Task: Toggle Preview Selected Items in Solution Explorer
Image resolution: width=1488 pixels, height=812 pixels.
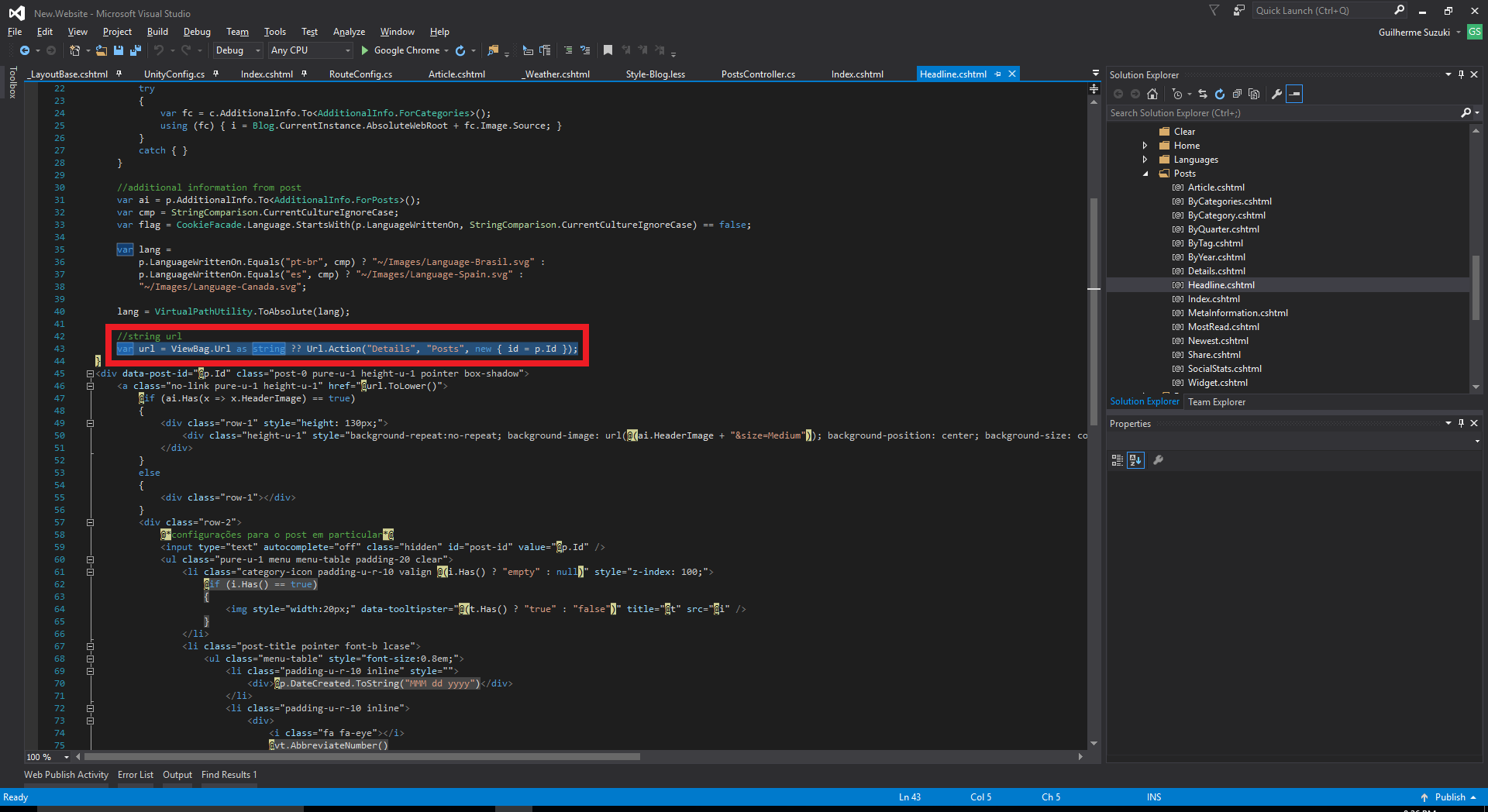Action: point(1294,95)
